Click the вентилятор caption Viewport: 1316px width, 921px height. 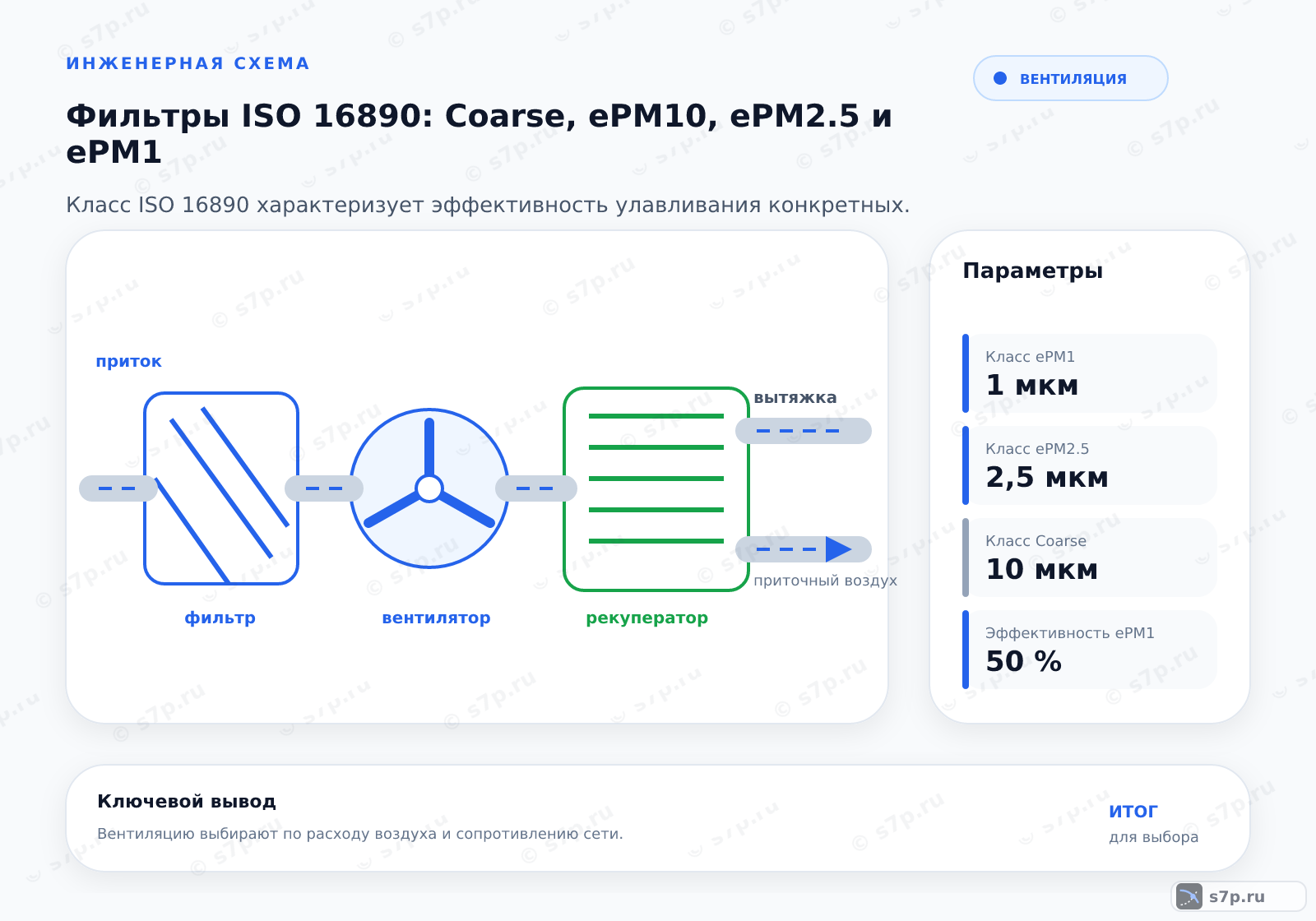(x=436, y=618)
